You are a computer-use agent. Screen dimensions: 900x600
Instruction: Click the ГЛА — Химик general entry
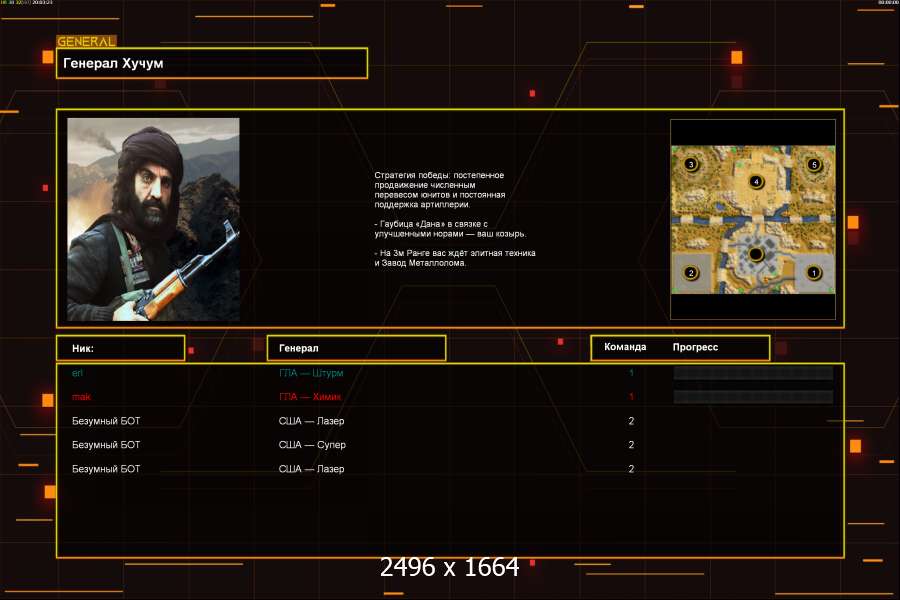[310, 397]
